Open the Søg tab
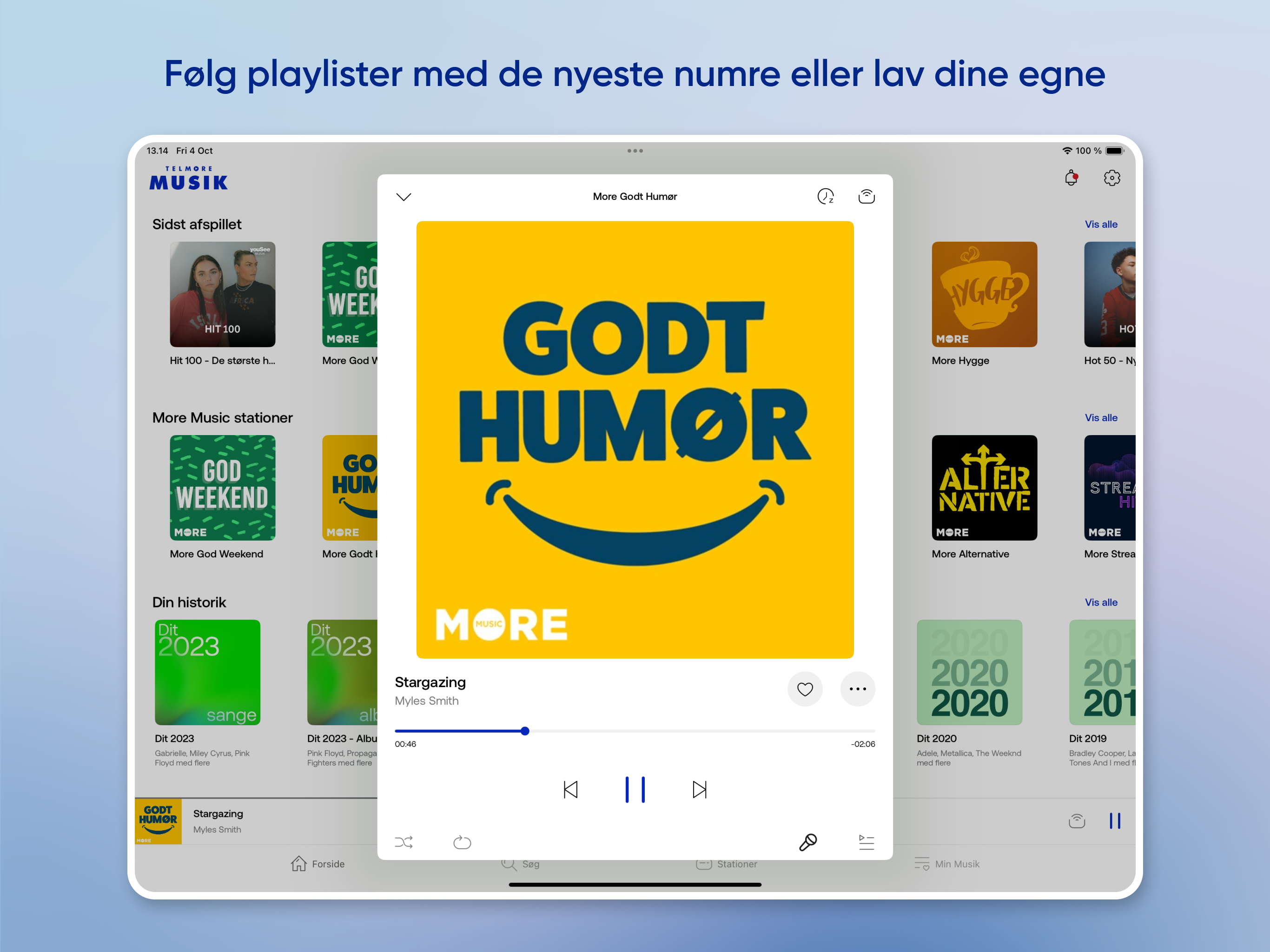1270x952 pixels. 520,865
